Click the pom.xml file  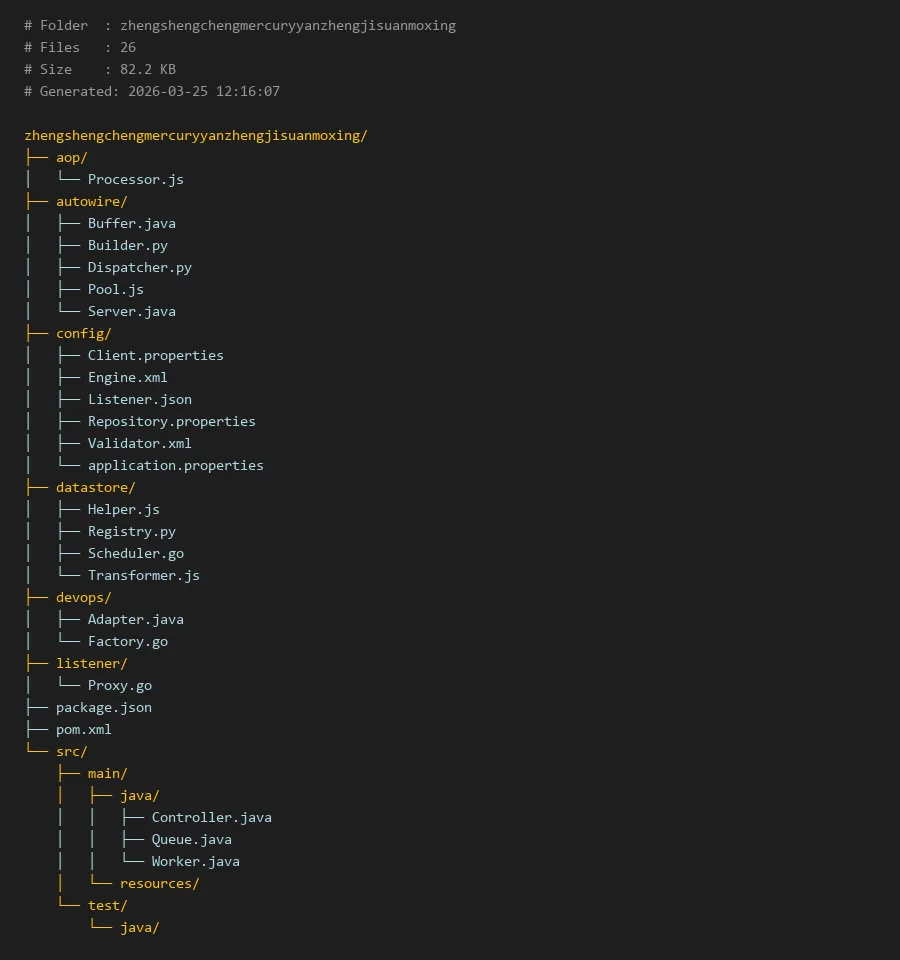(83, 729)
